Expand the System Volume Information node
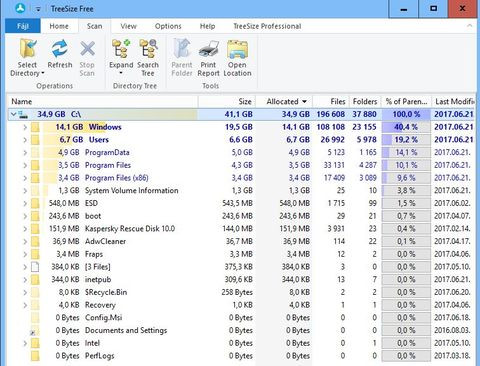Viewport: 480px width, 366px height. pos(25,191)
